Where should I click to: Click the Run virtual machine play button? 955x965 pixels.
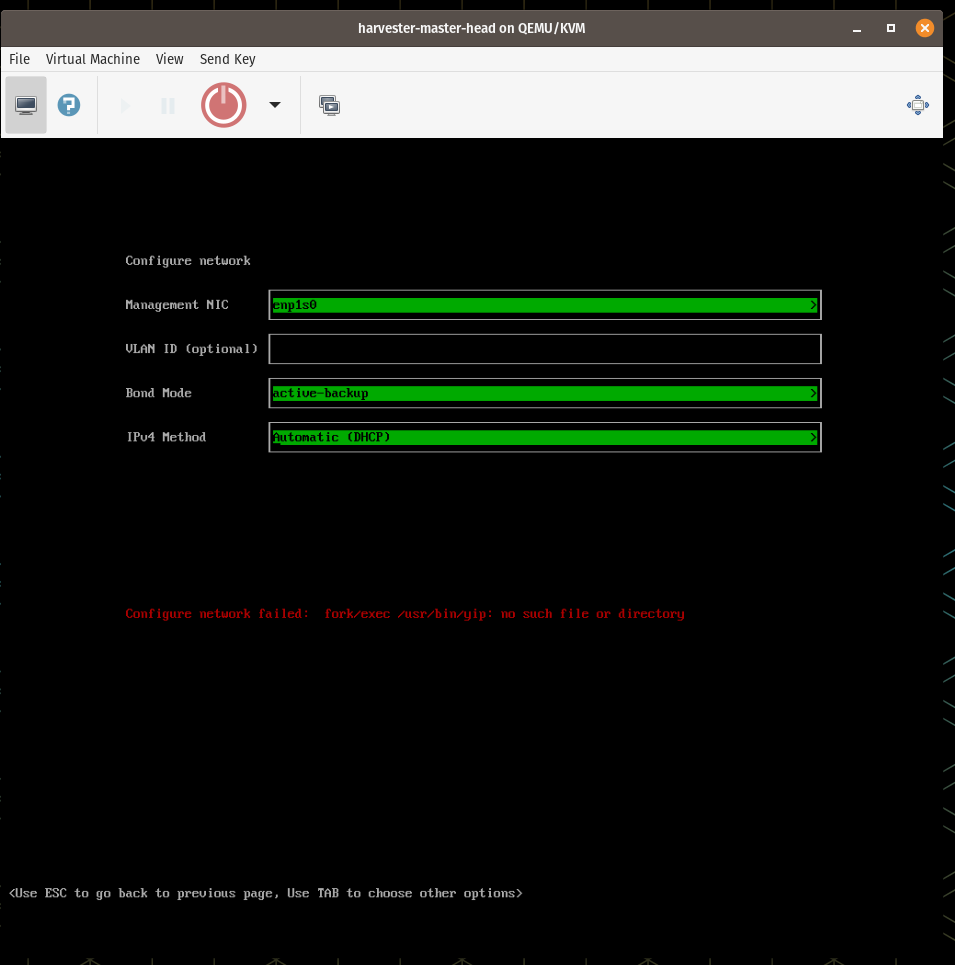tap(125, 106)
